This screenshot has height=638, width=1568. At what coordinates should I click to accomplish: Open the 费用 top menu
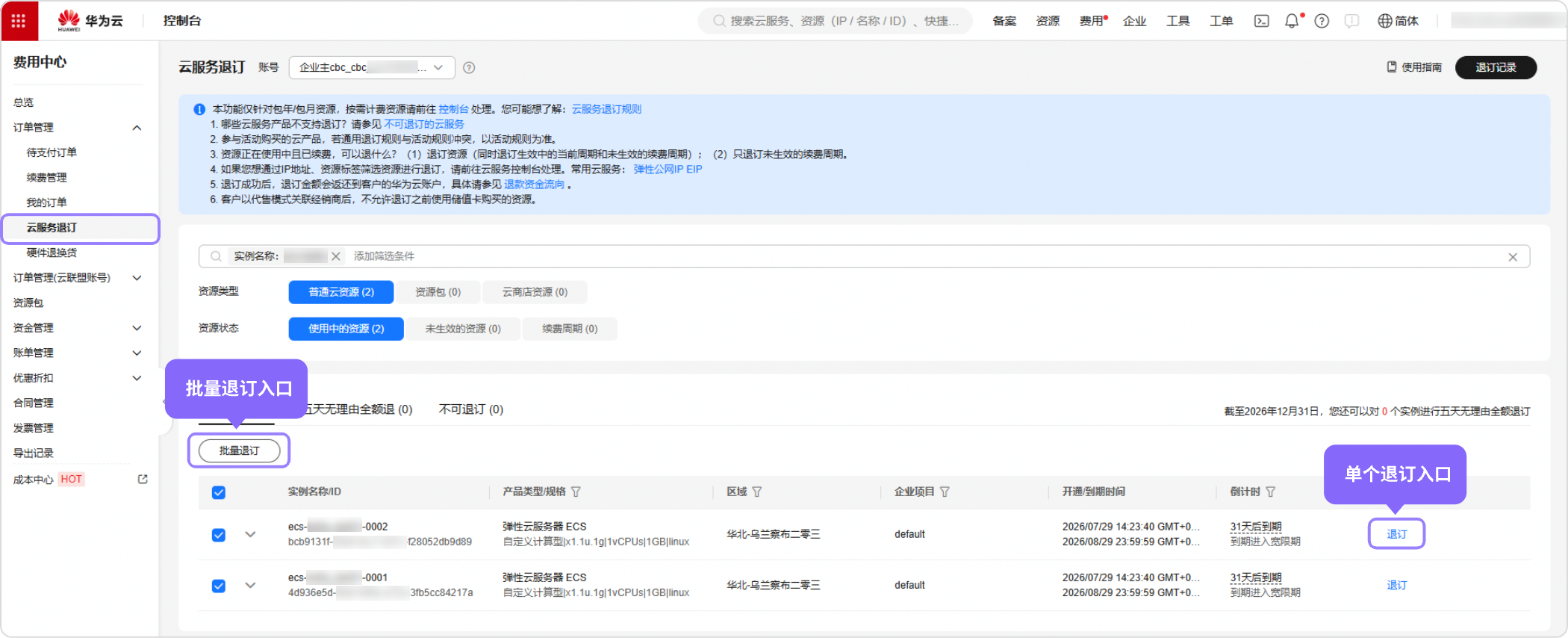click(1092, 21)
